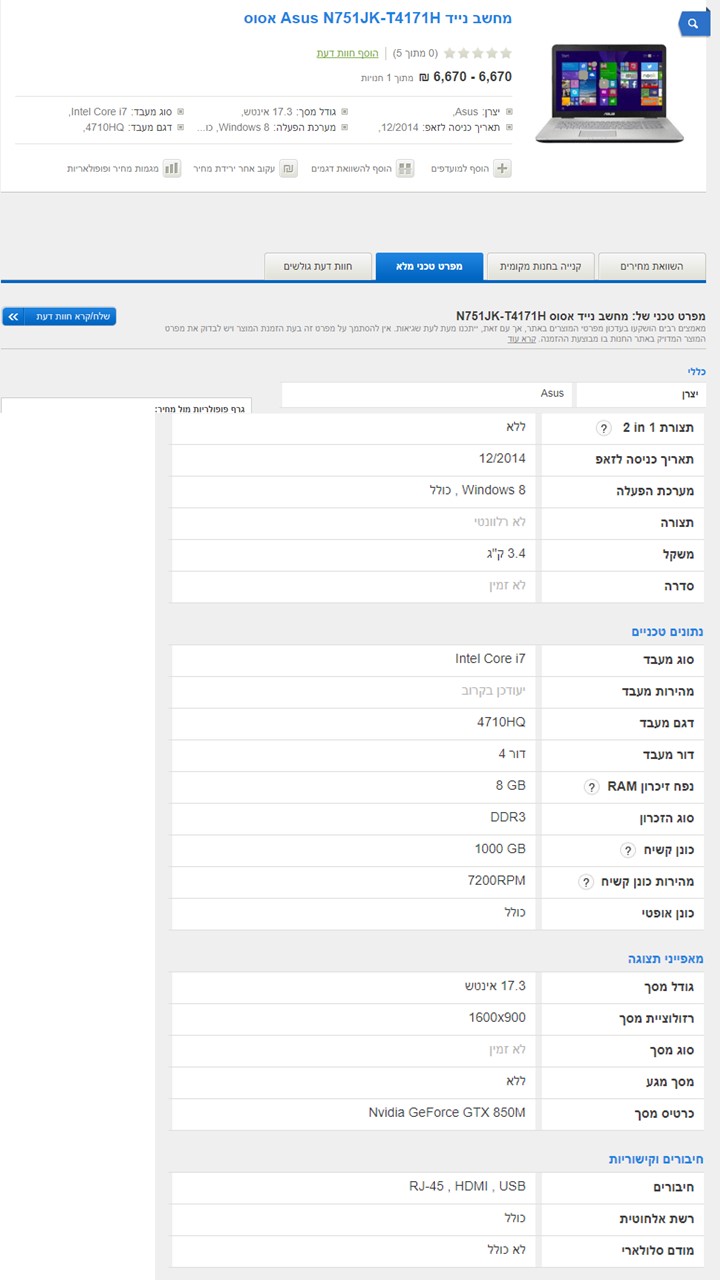Click the 'מתוך 1 חנויות' text
The image size is (720, 1280).
point(387,77)
